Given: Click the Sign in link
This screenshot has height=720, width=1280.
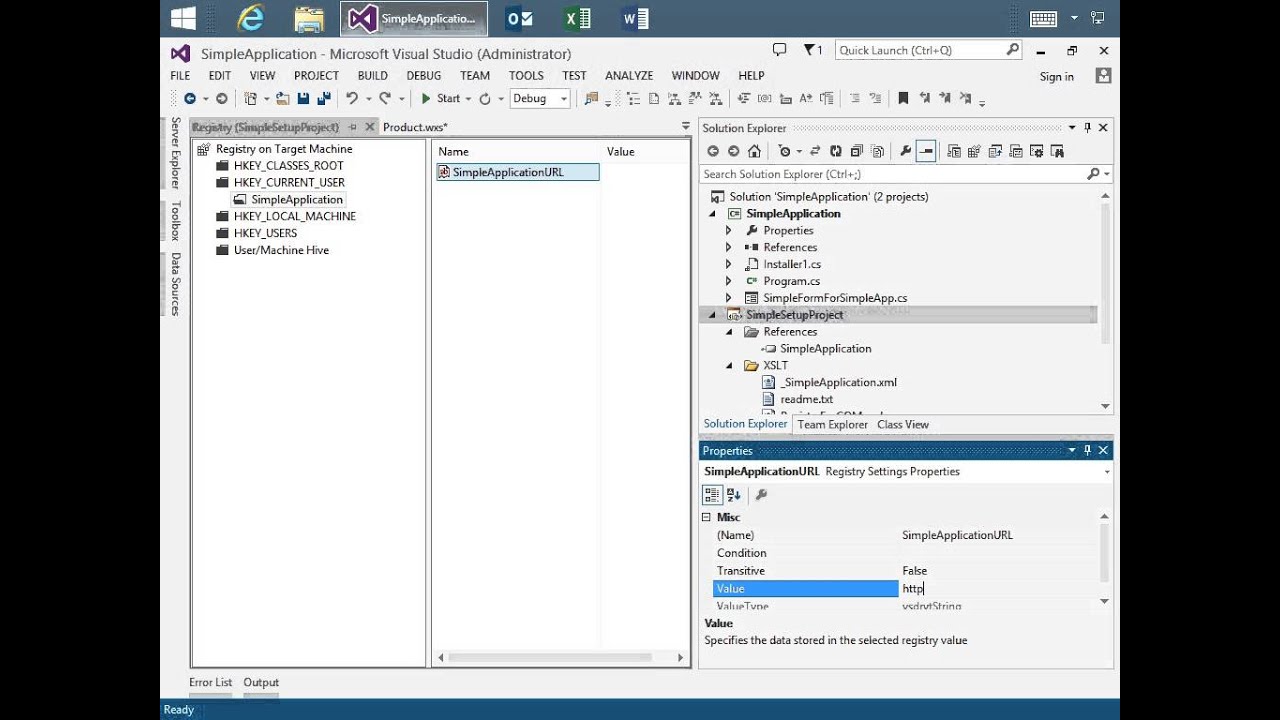Looking at the screenshot, I should click(x=1056, y=76).
